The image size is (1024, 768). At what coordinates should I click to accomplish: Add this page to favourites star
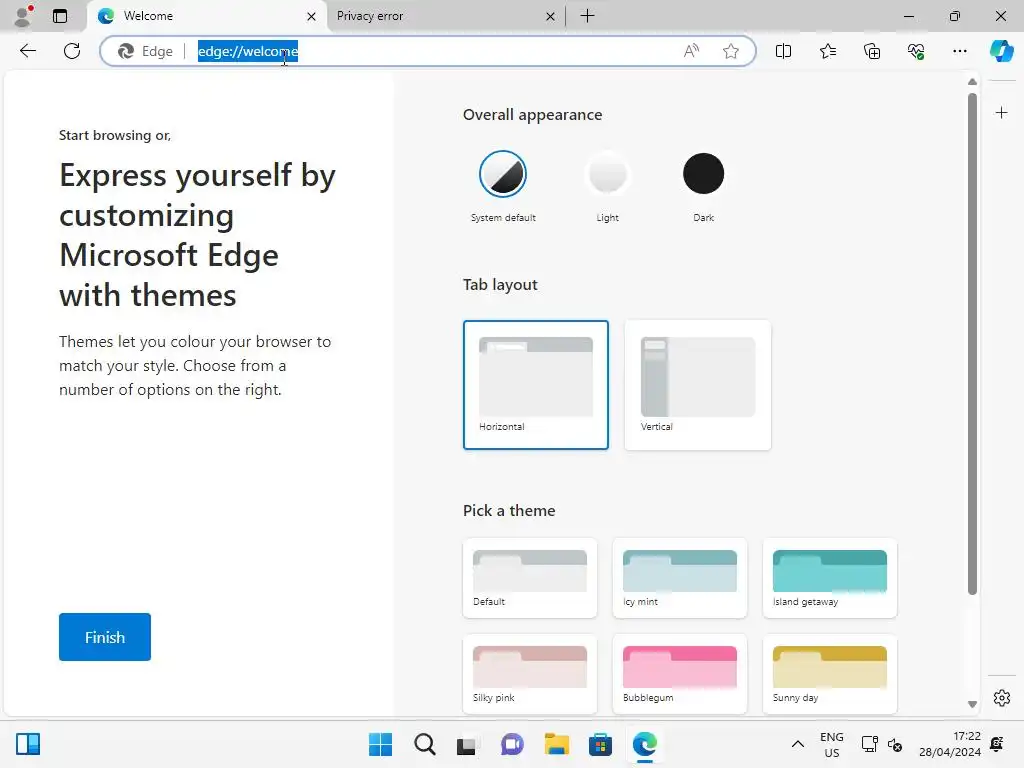731,51
